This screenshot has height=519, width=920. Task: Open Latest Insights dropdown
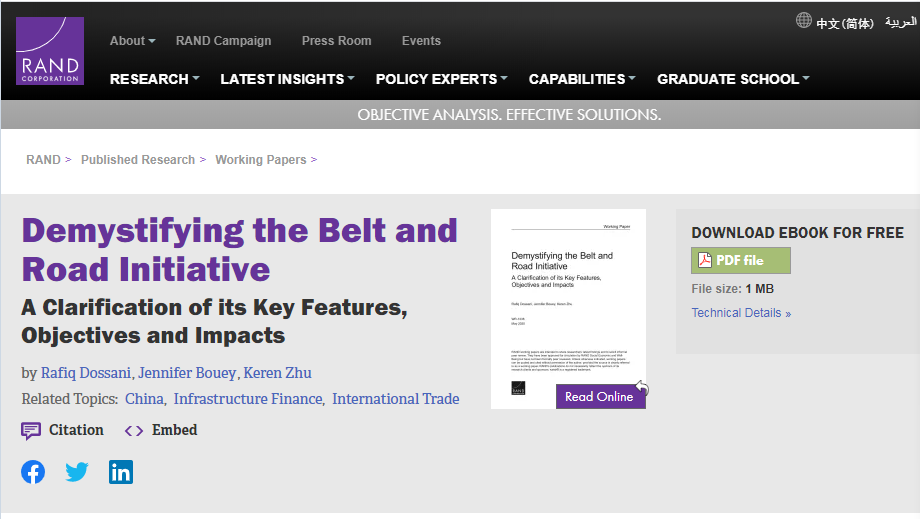pyautogui.click(x=287, y=79)
